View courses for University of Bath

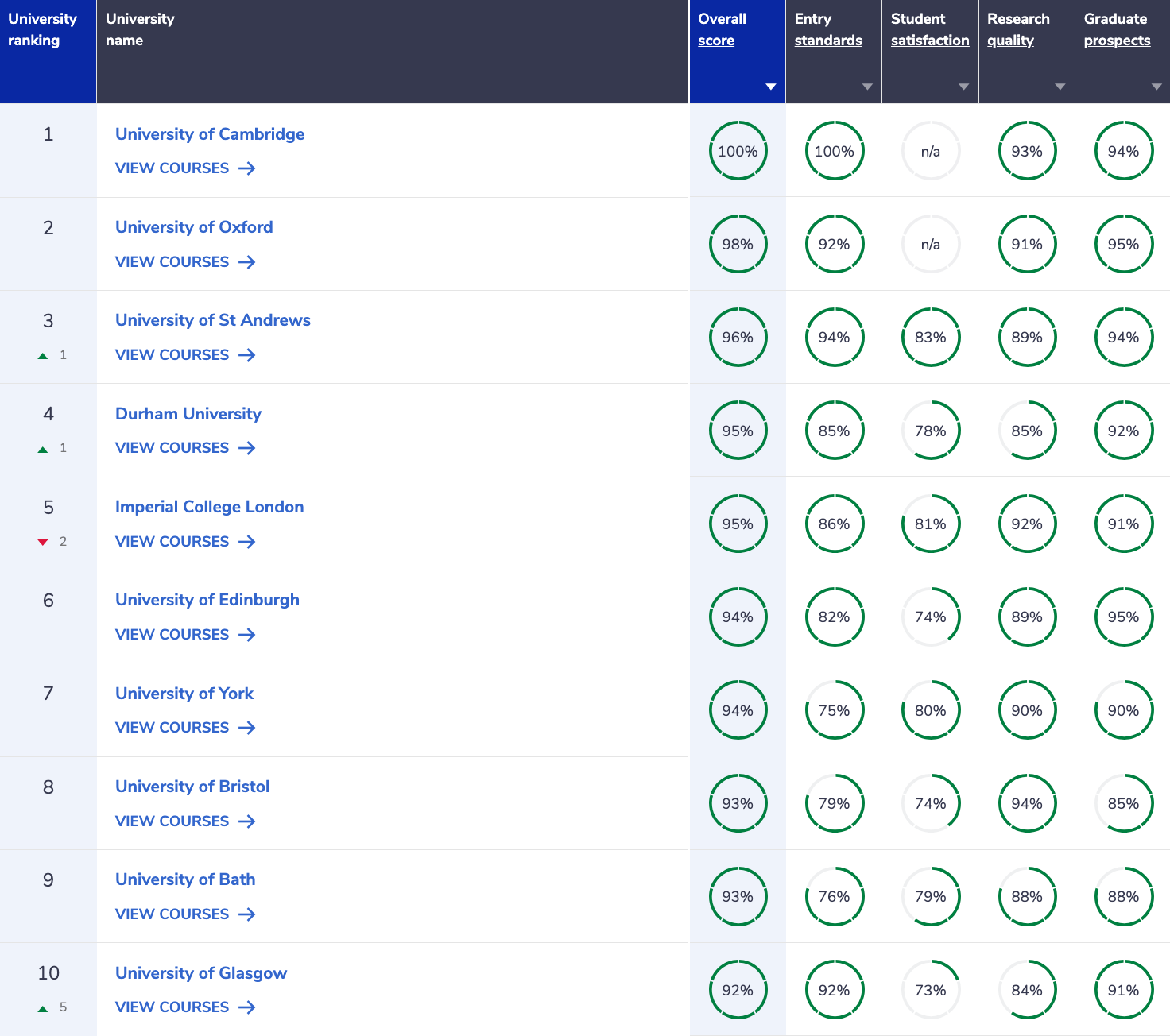tap(185, 914)
